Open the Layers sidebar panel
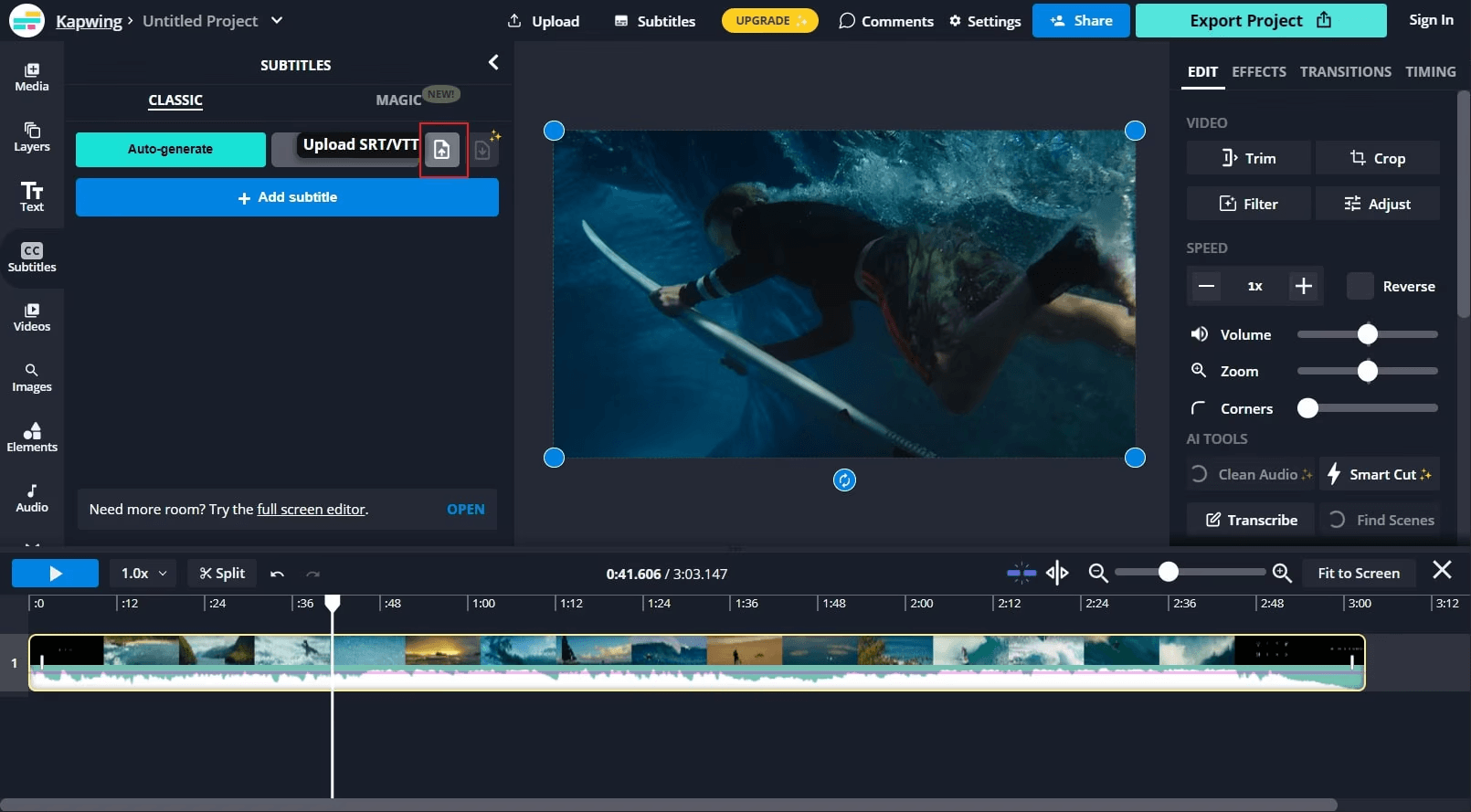 click(x=32, y=137)
